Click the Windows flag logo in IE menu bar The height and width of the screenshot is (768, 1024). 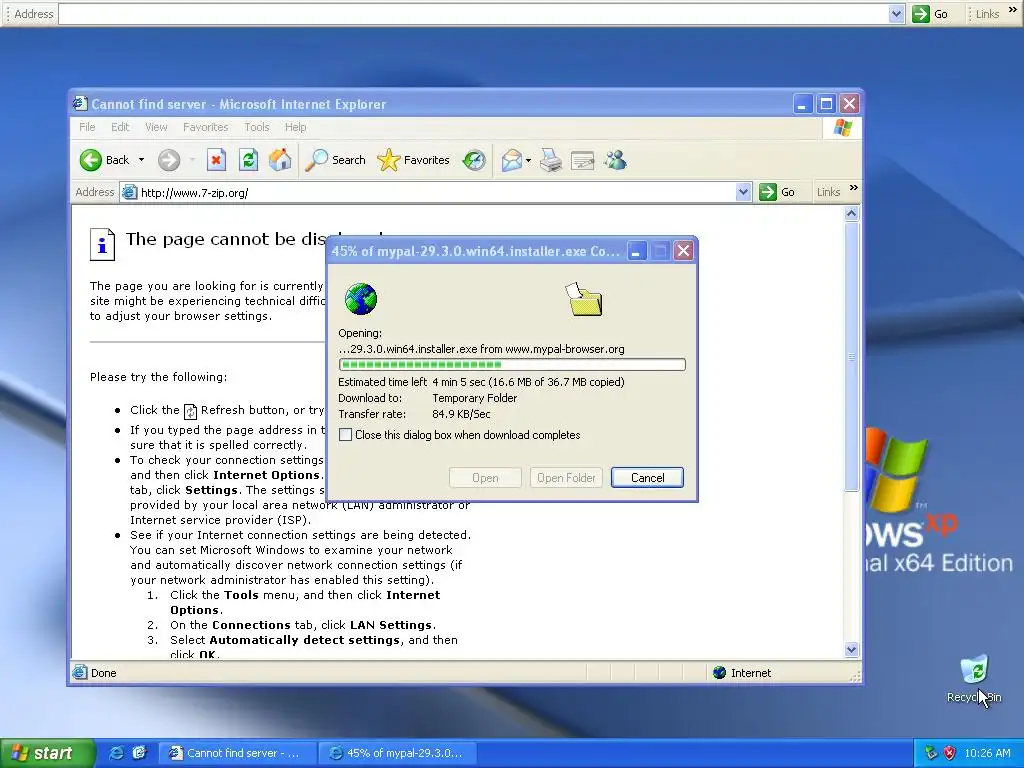pyautogui.click(x=842, y=127)
